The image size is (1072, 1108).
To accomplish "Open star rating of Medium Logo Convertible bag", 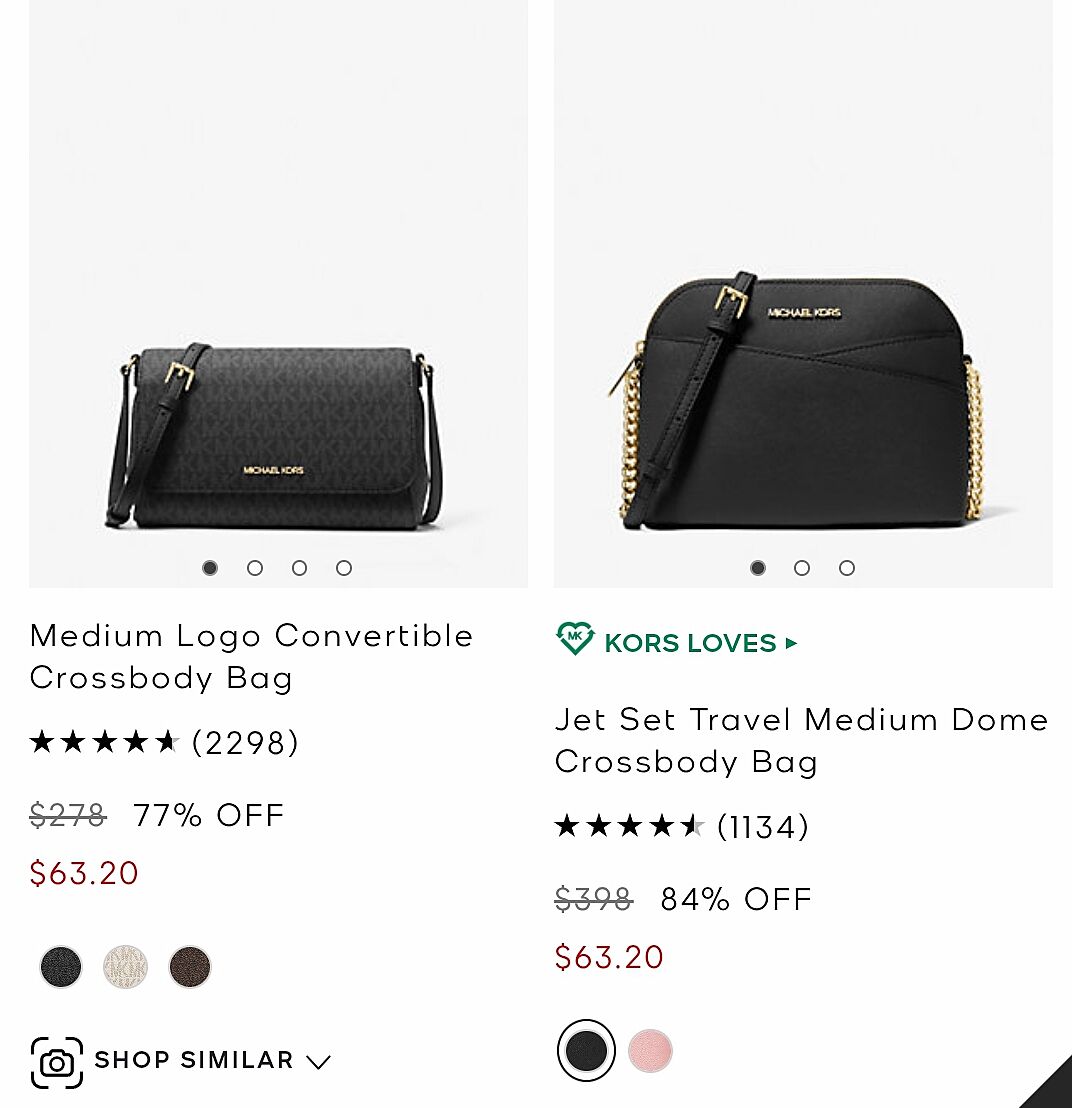I will click(104, 742).
